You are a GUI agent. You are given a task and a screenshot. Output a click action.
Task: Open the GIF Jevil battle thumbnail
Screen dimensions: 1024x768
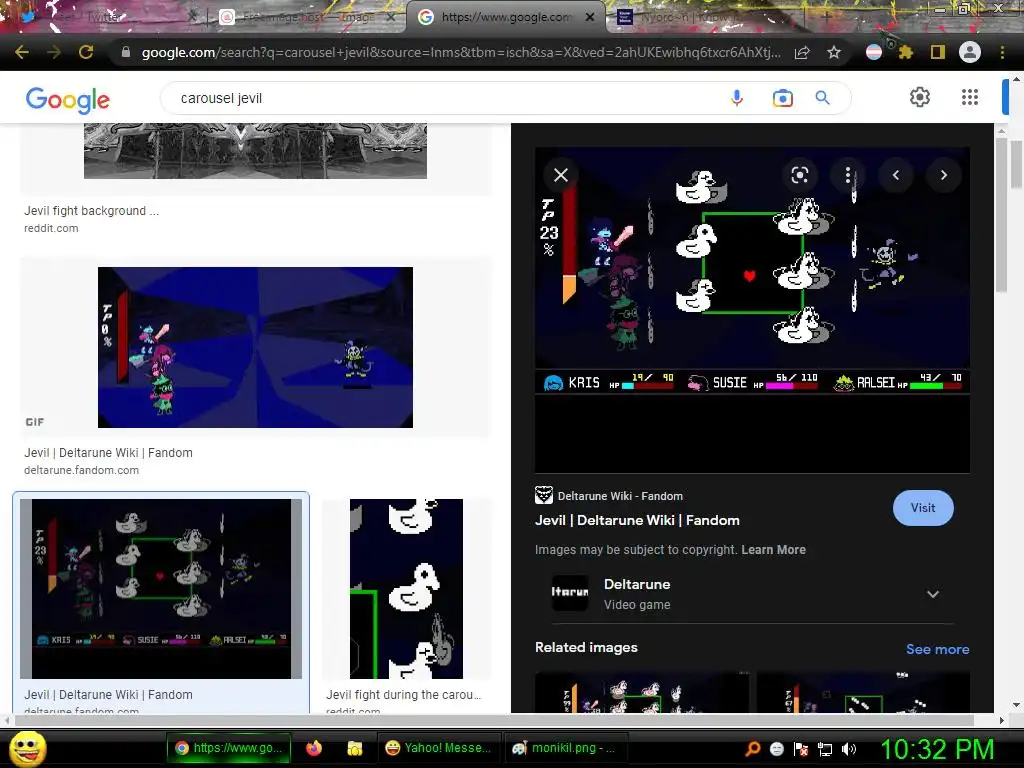(x=255, y=347)
